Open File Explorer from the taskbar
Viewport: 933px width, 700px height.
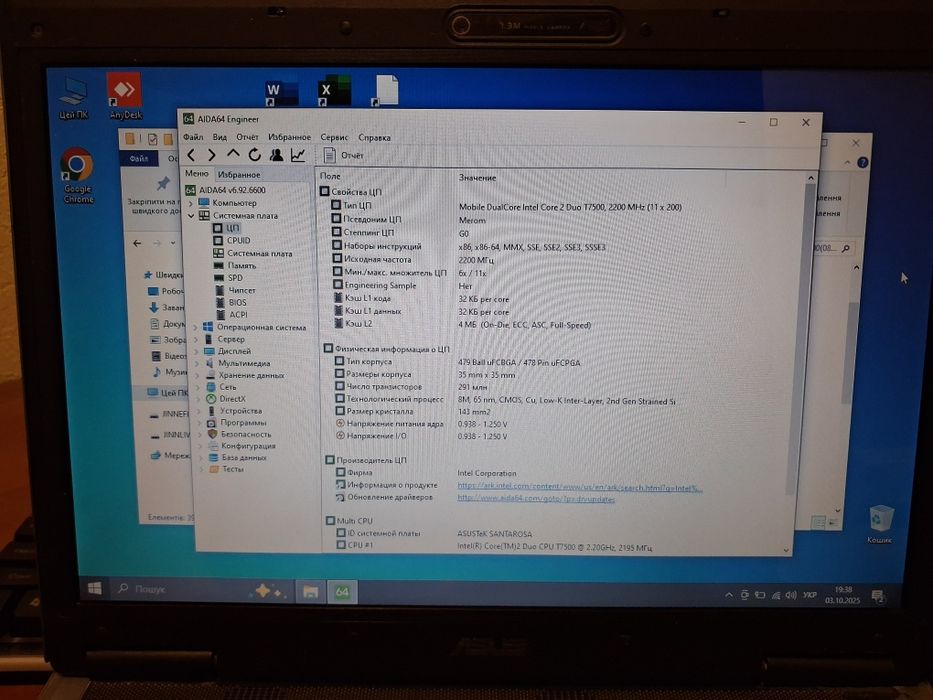(x=310, y=592)
